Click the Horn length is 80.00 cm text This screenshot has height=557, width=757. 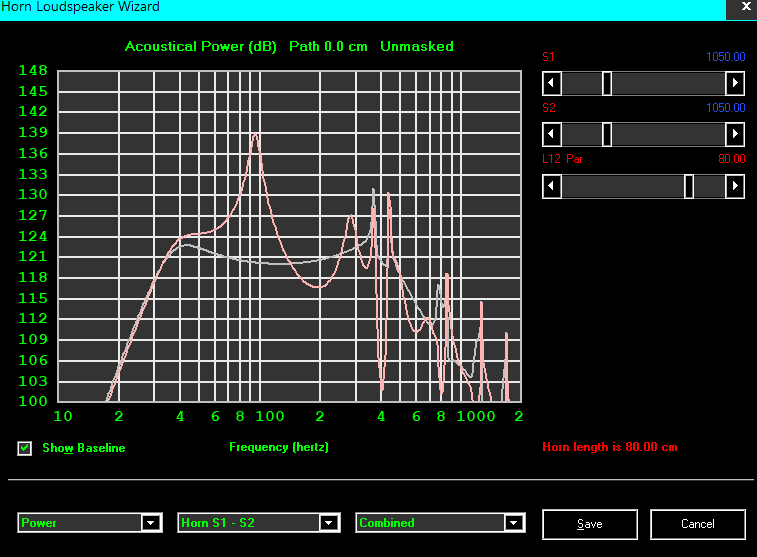tap(610, 447)
